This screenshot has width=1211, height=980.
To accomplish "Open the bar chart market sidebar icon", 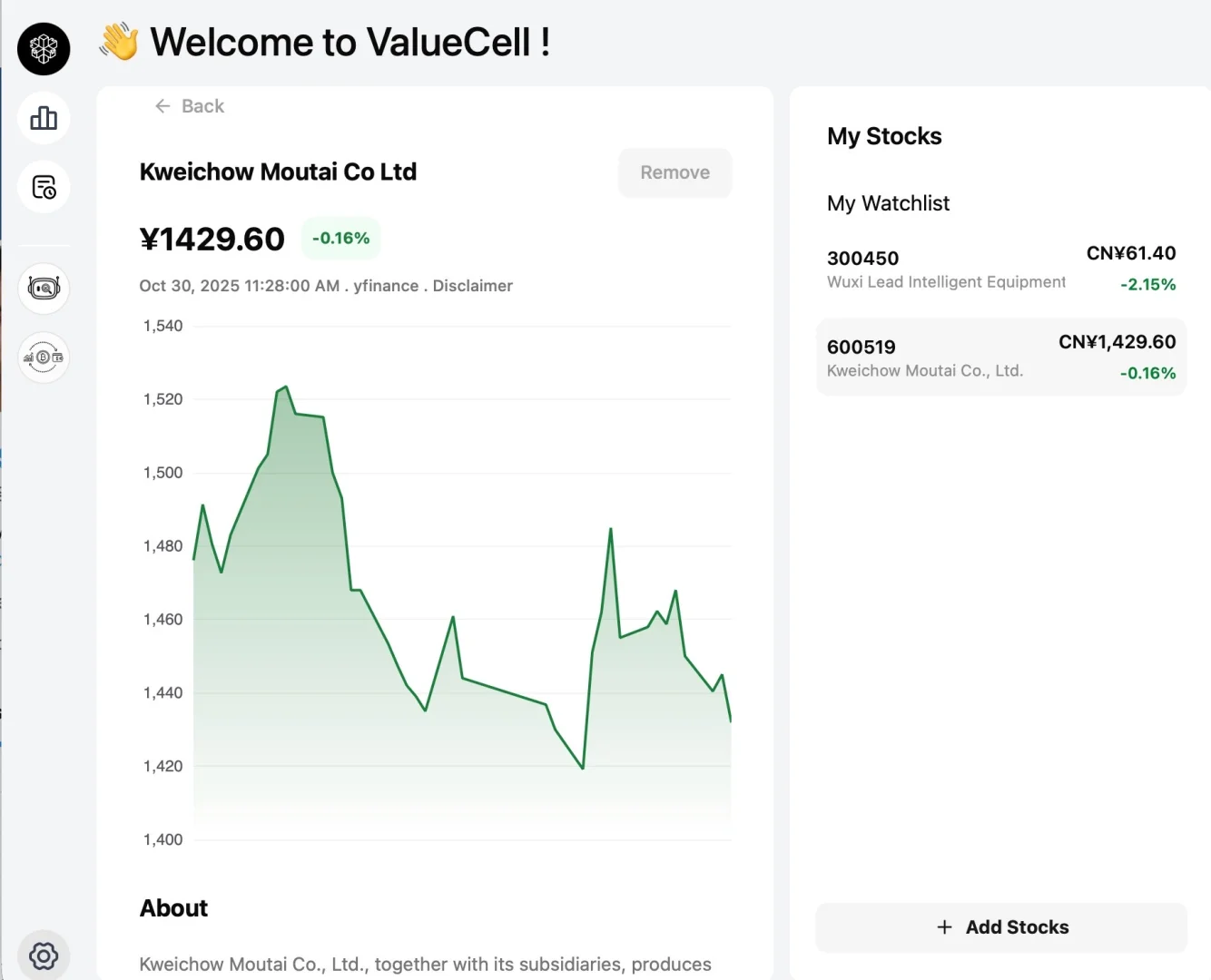I will pos(44,118).
